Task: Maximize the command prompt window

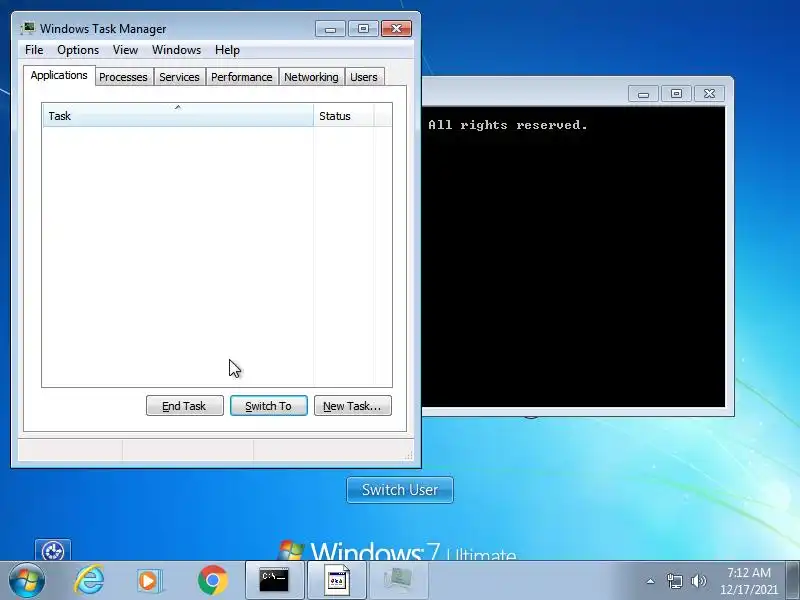Action: tap(676, 93)
